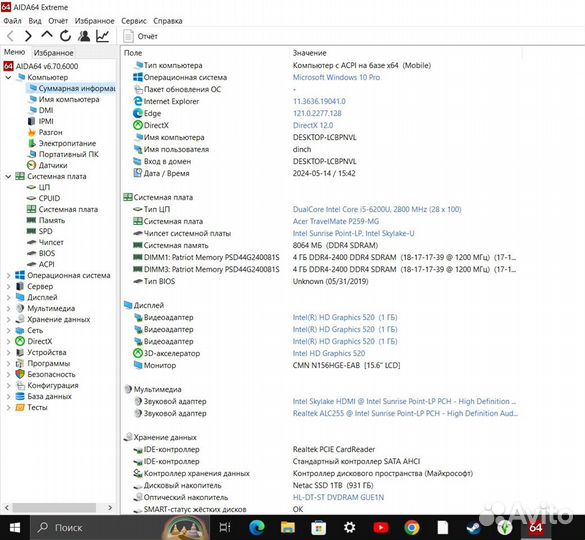Click the Программы tree icon
Image resolution: width=585 pixels, height=540 pixels.
[x=20, y=363]
